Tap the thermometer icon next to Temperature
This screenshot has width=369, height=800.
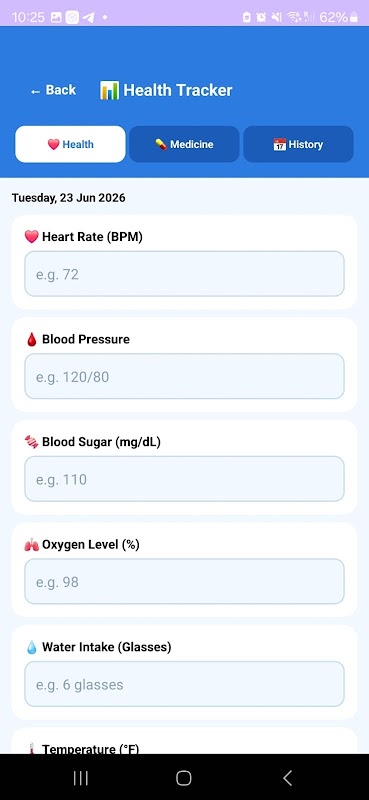click(32, 748)
